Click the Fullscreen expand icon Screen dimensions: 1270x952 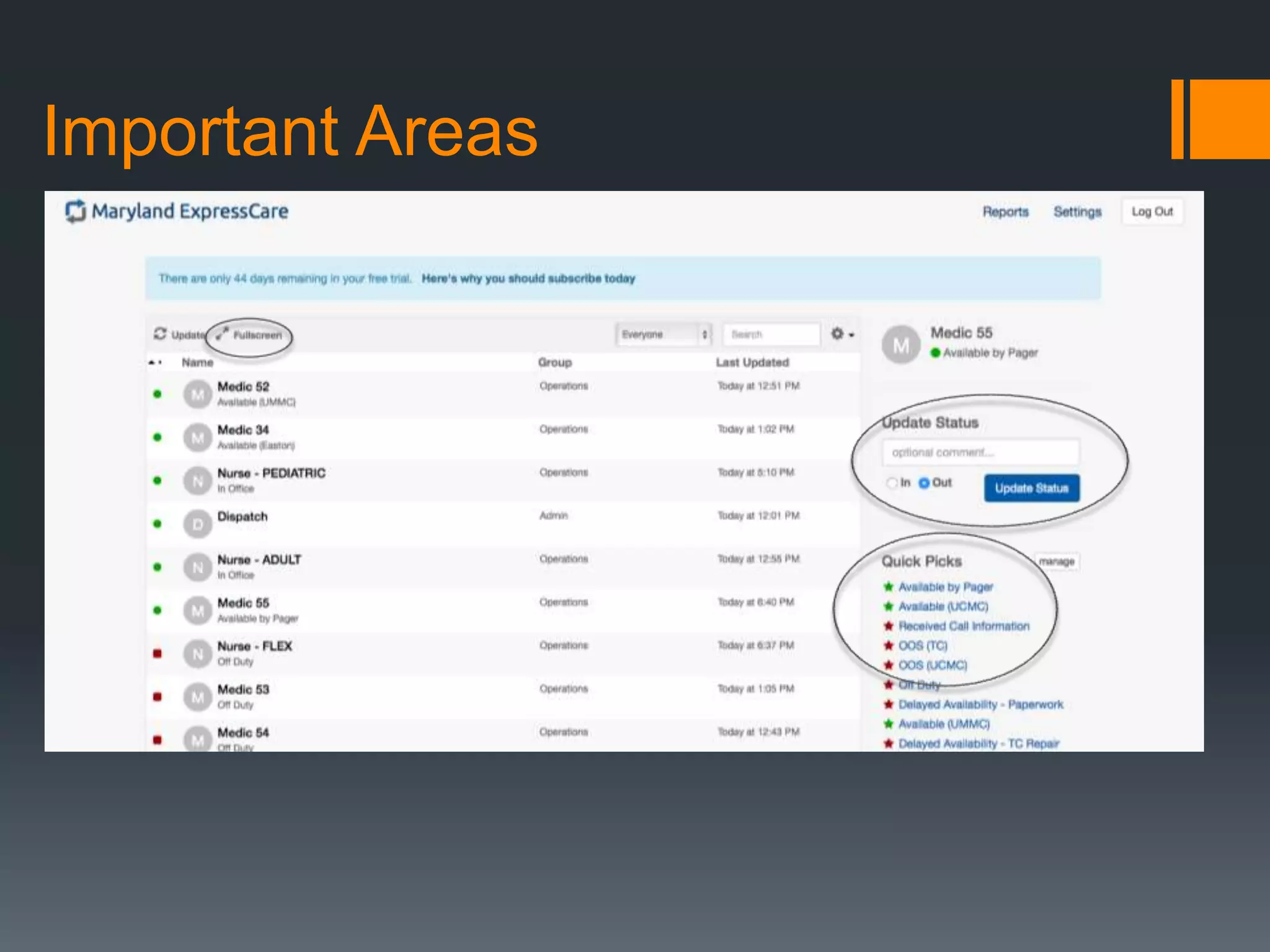[x=222, y=333]
